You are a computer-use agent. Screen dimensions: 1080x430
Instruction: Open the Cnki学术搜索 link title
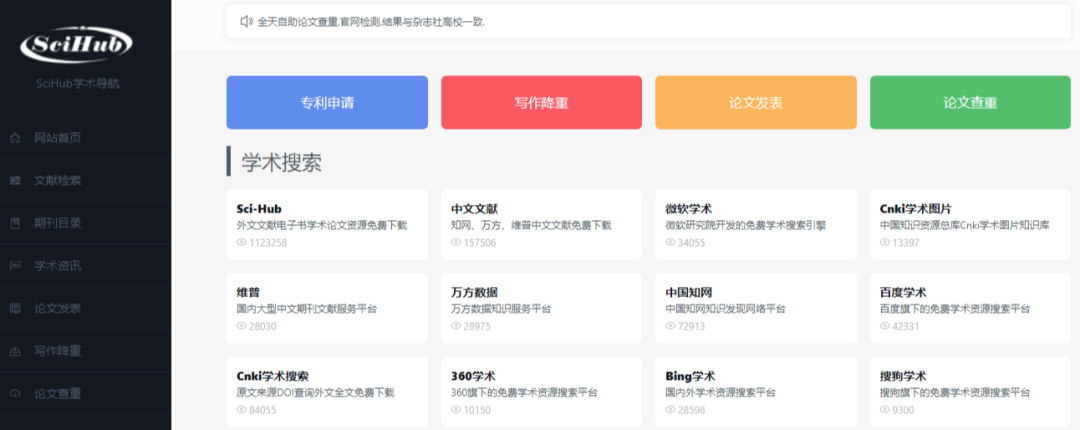272,377
